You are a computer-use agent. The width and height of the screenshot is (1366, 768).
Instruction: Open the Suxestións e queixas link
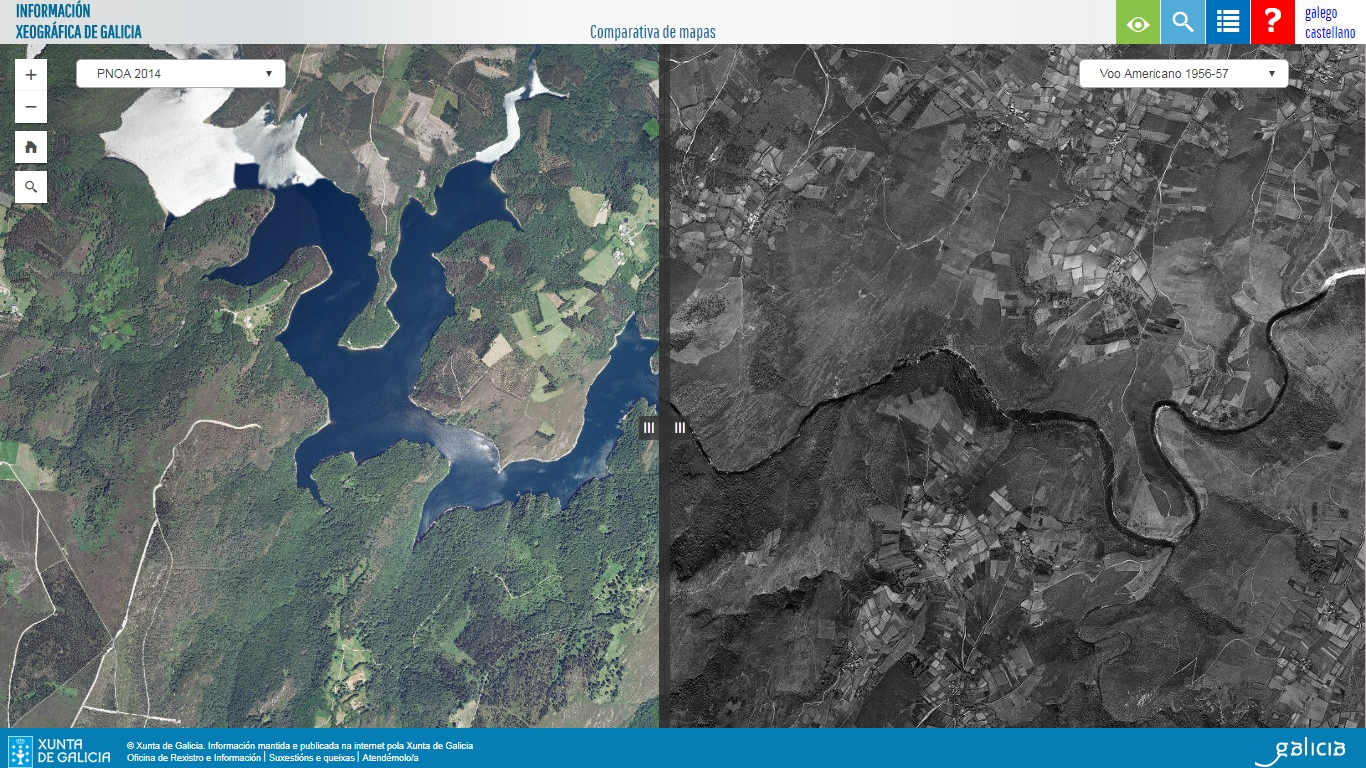[311, 758]
